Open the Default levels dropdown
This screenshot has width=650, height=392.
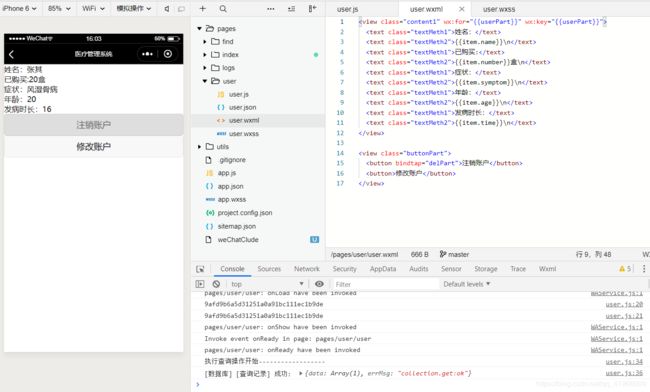[x=467, y=284]
